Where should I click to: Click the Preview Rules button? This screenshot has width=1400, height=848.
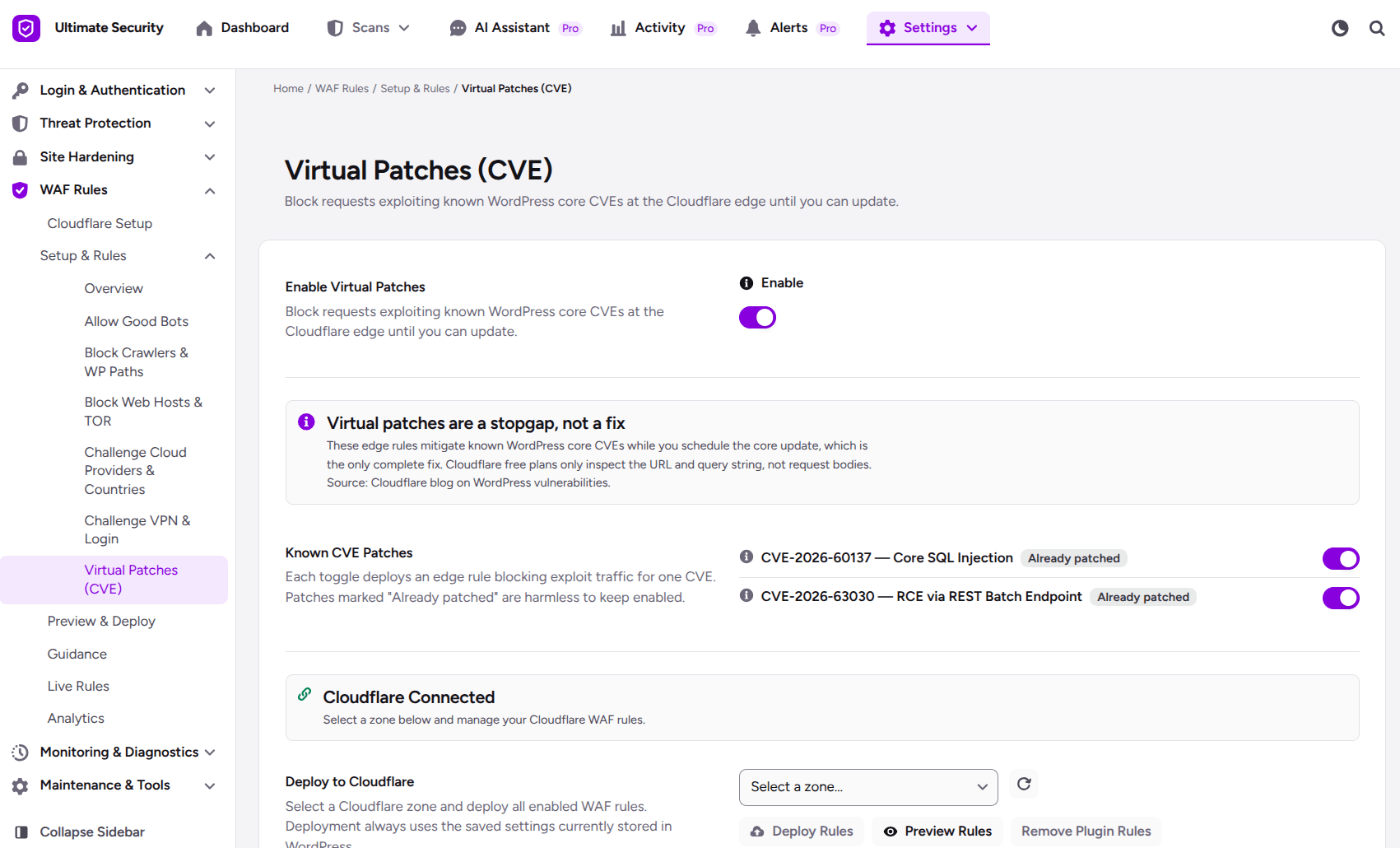937,832
